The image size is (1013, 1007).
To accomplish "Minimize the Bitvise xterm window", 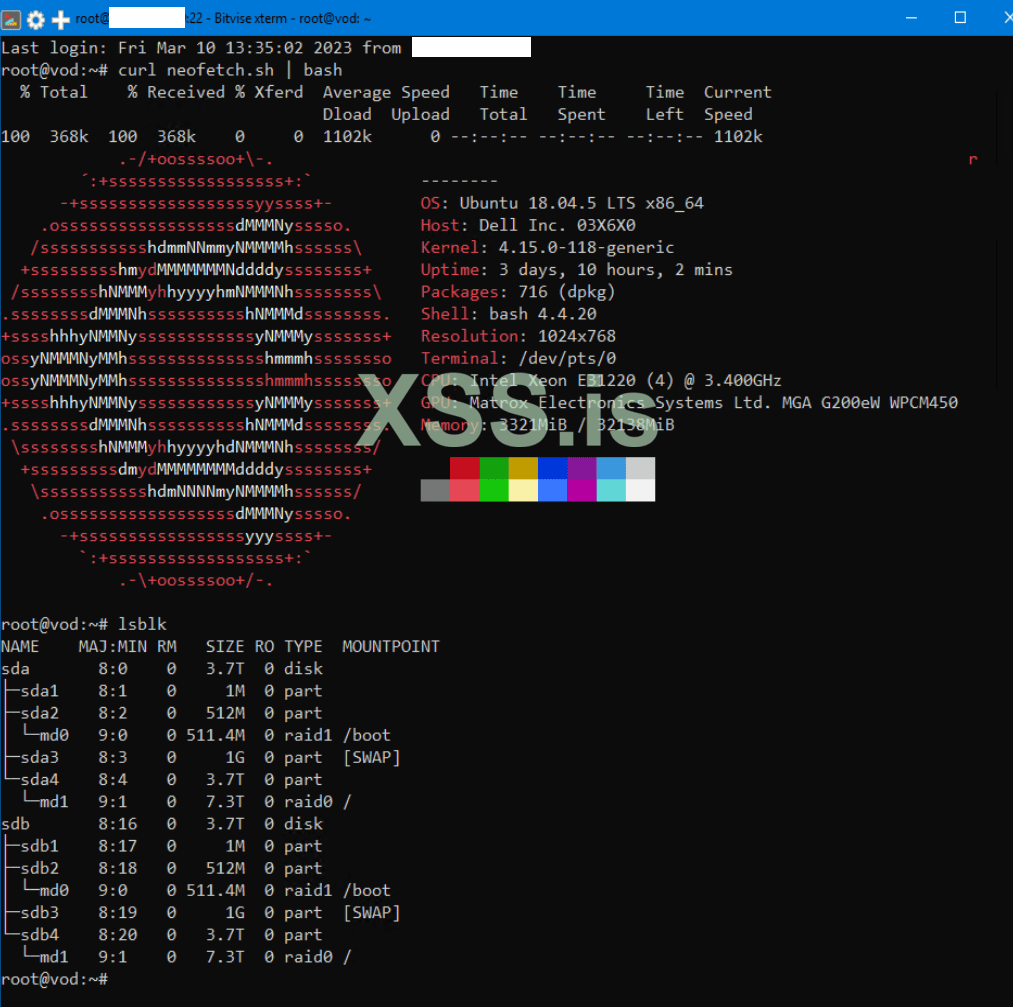I will [x=911, y=17].
